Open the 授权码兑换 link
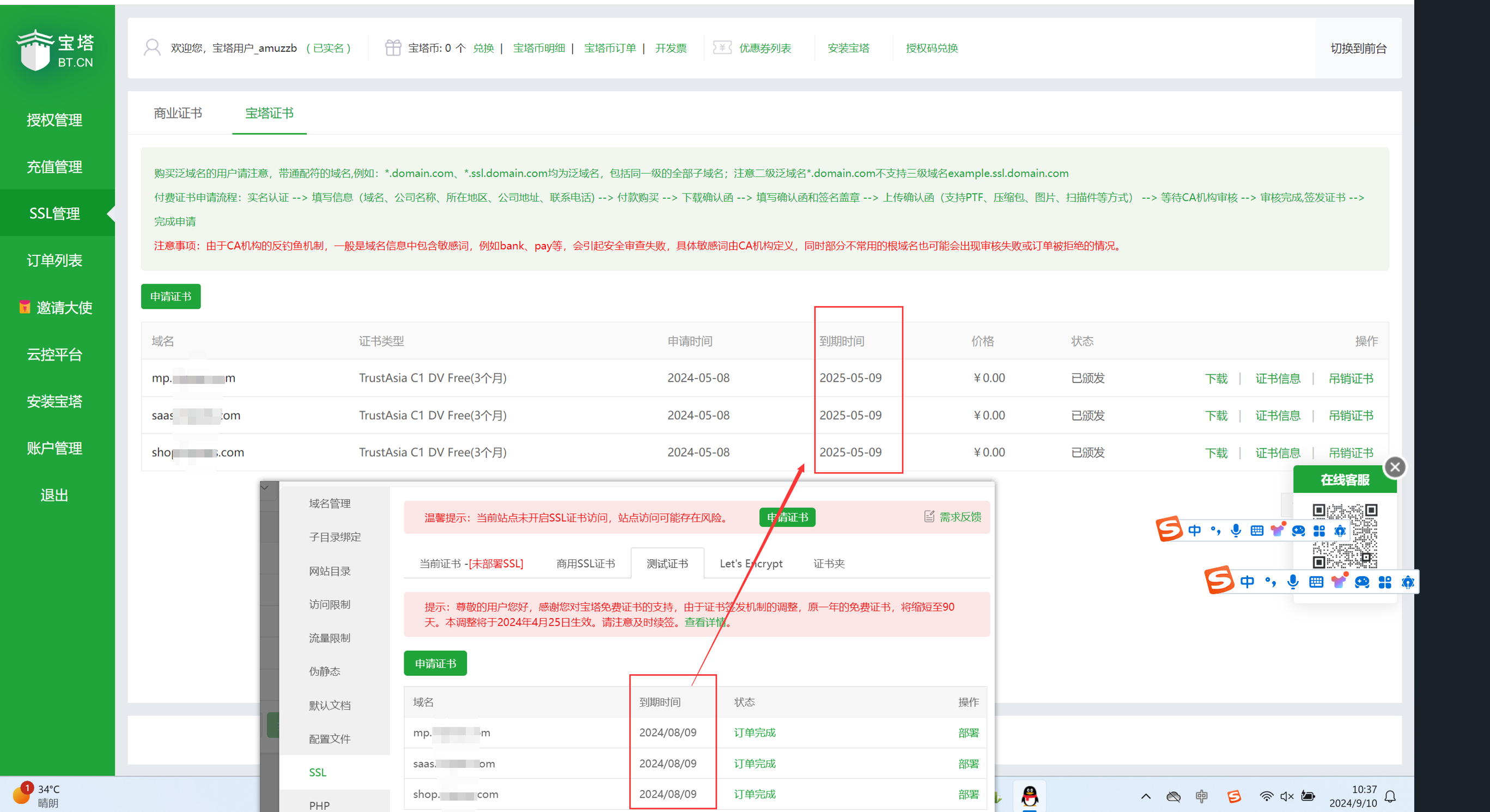 tap(931, 48)
